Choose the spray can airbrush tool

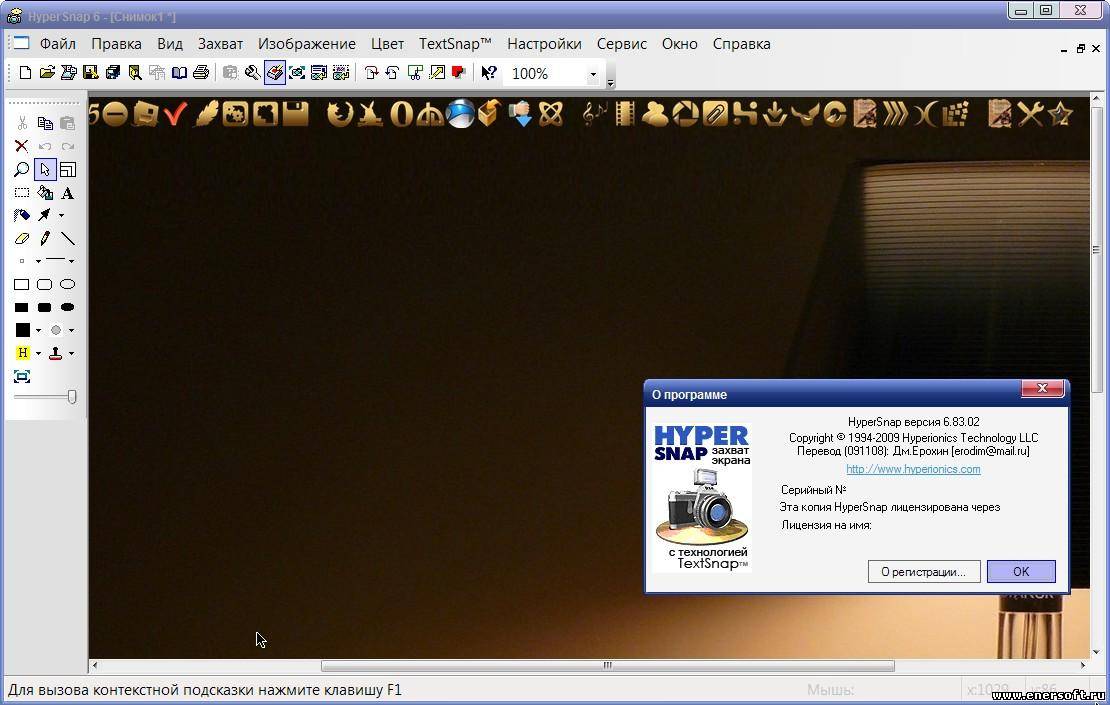coord(22,215)
